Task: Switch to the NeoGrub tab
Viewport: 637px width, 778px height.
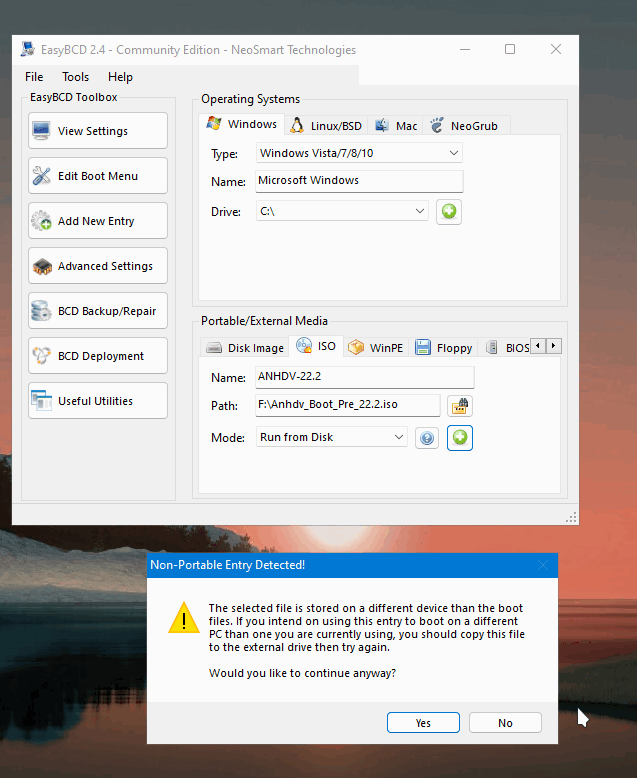Action: pos(464,126)
